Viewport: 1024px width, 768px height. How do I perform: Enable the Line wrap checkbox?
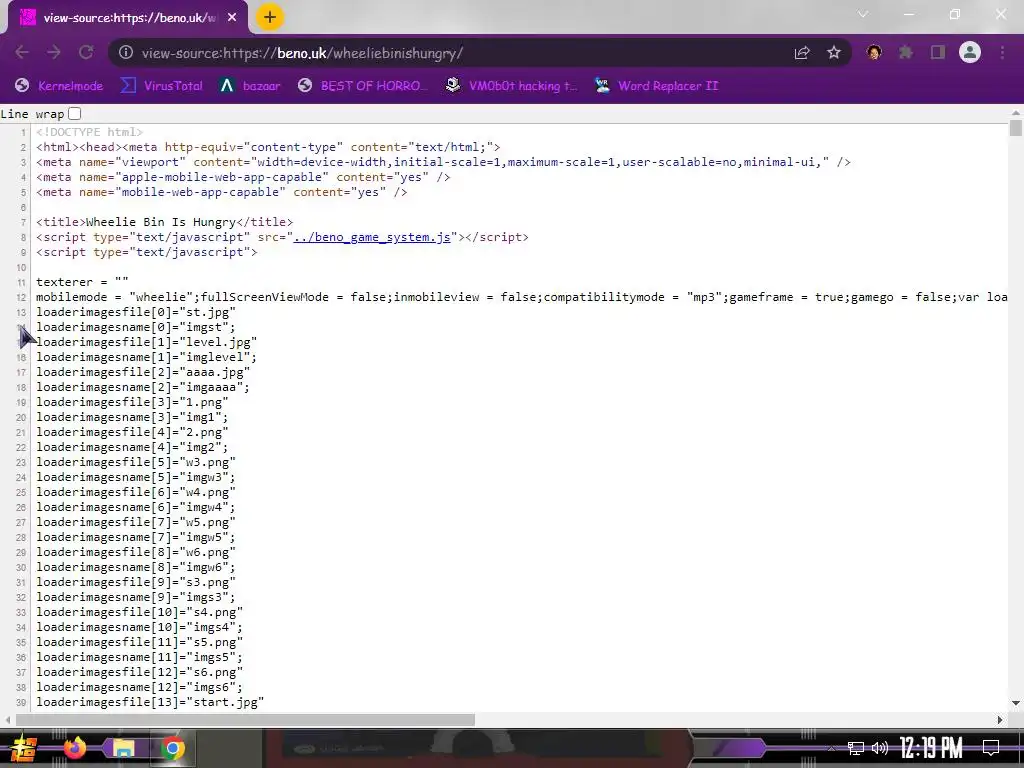[74, 114]
